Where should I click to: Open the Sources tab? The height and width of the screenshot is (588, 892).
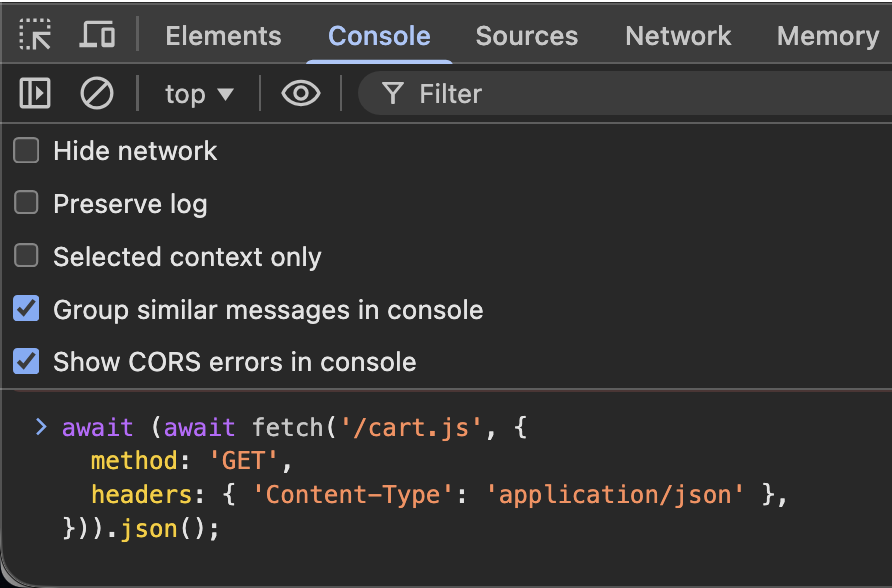click(526, 36)
